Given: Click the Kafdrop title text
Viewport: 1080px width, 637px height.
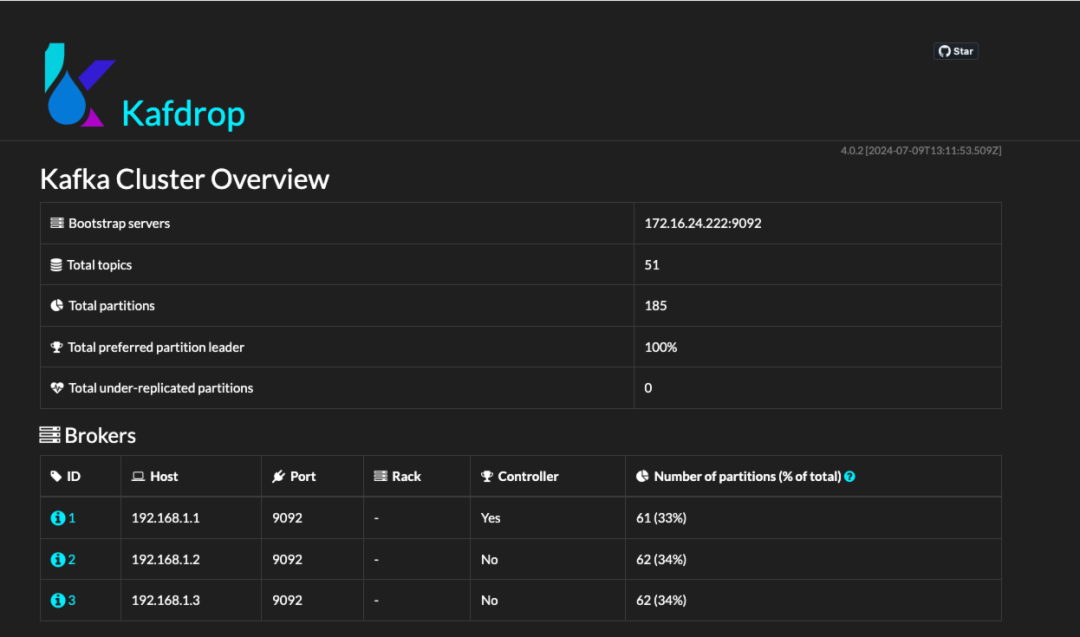Looking at the screenshot, I should point(183,114).
